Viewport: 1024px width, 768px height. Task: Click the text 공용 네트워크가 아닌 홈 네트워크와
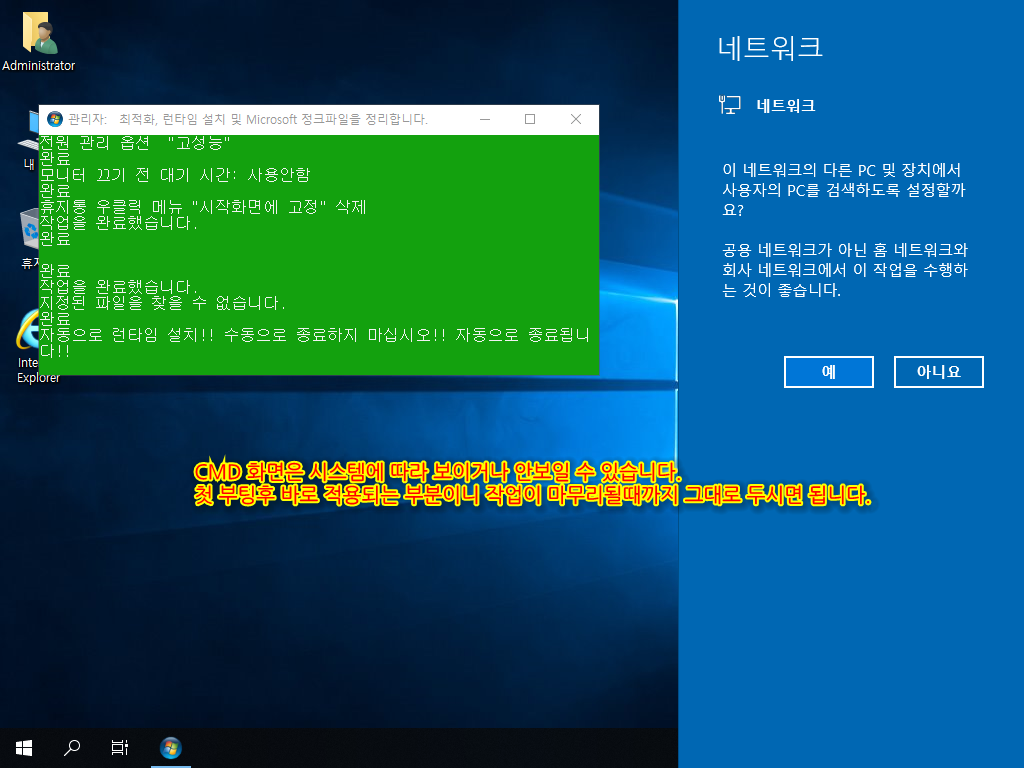(845, 249)
